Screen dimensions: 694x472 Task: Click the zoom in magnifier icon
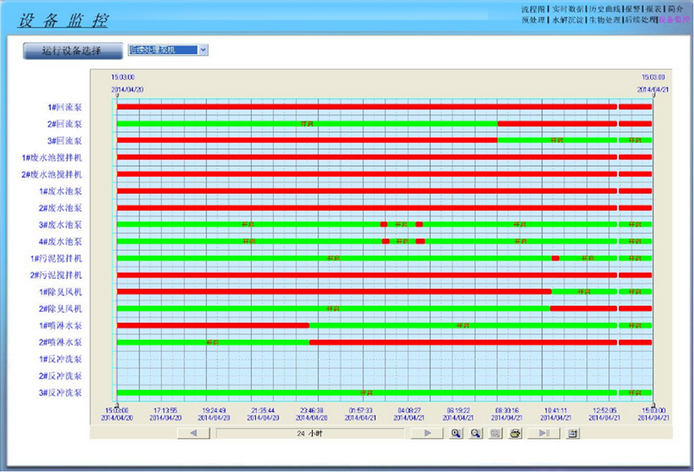[x=456, y=433]
